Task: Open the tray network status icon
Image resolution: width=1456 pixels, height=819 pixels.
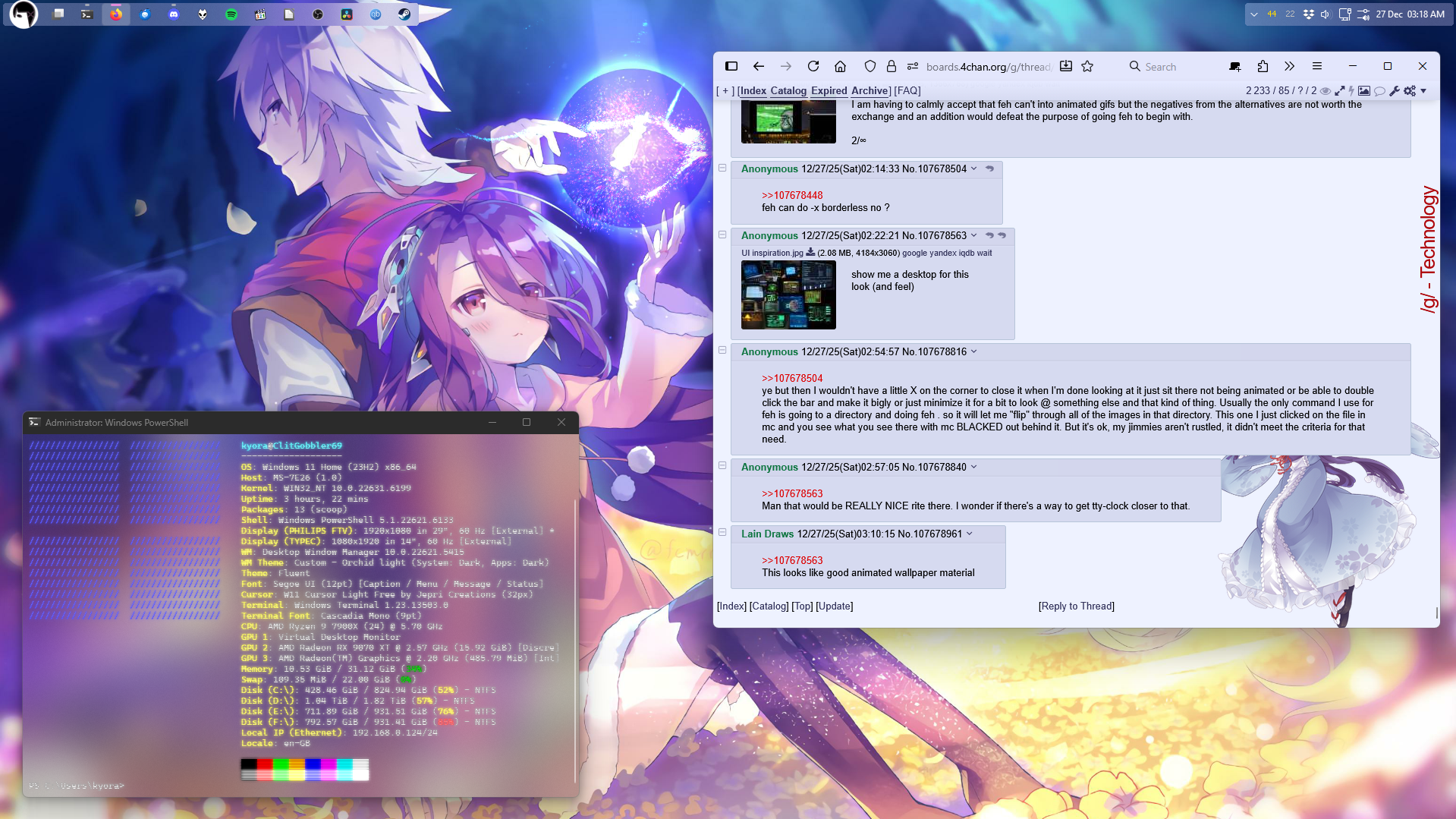Action: (1344, 14)
